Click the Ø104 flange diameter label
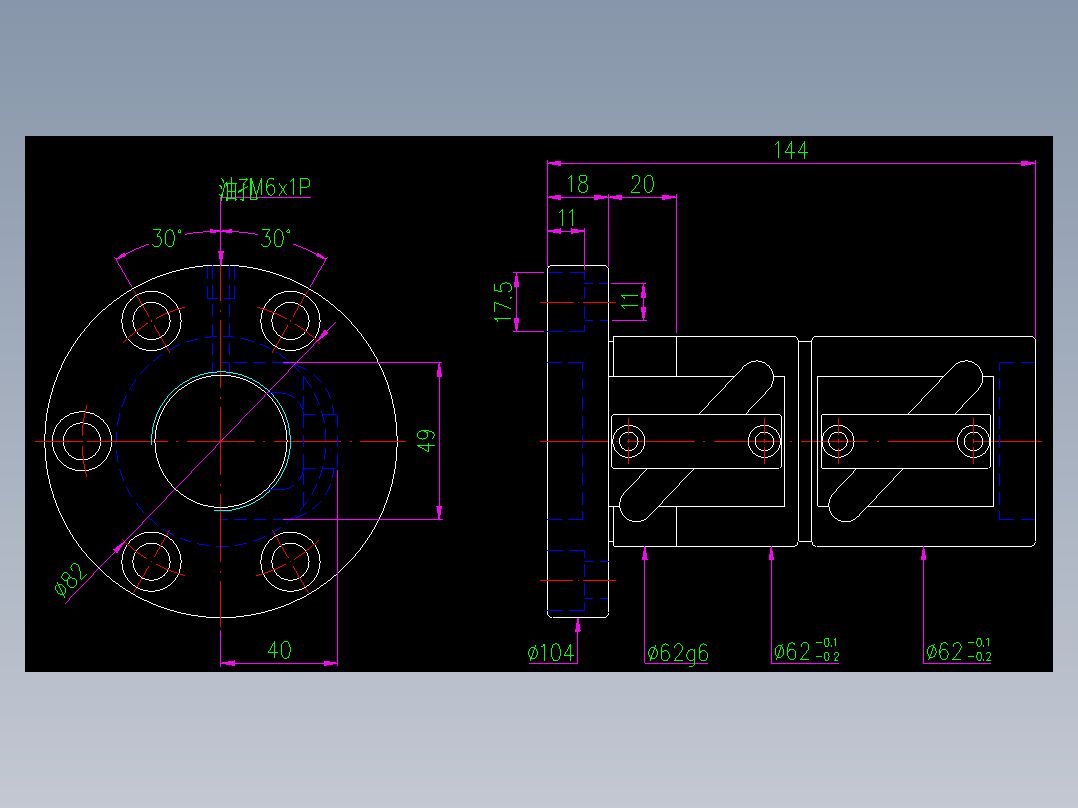Screen dimensions: 1078x808 pos(551,652)
